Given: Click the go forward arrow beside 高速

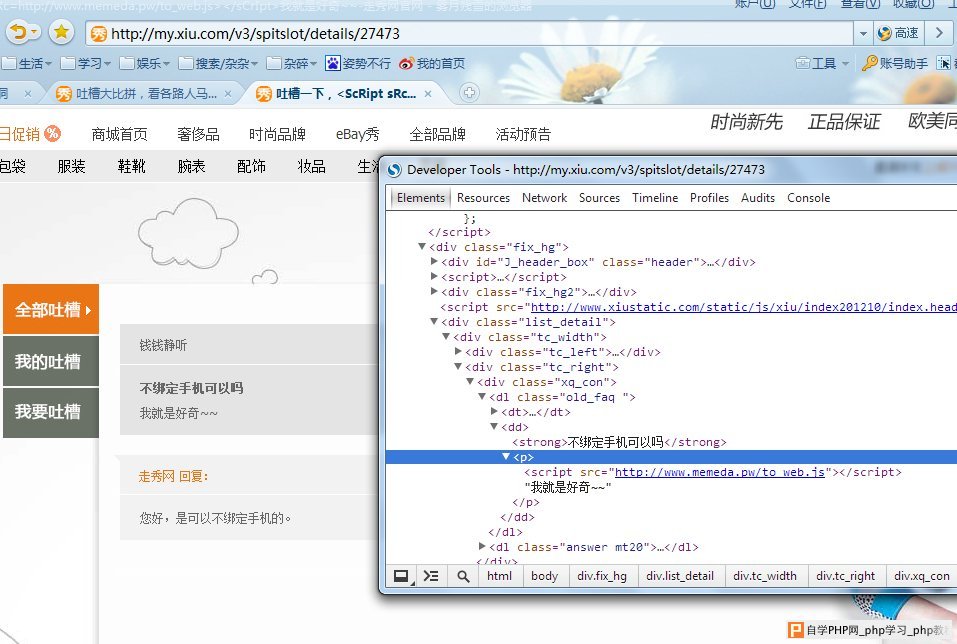Looking at the screenshot, I should point(939,33).
